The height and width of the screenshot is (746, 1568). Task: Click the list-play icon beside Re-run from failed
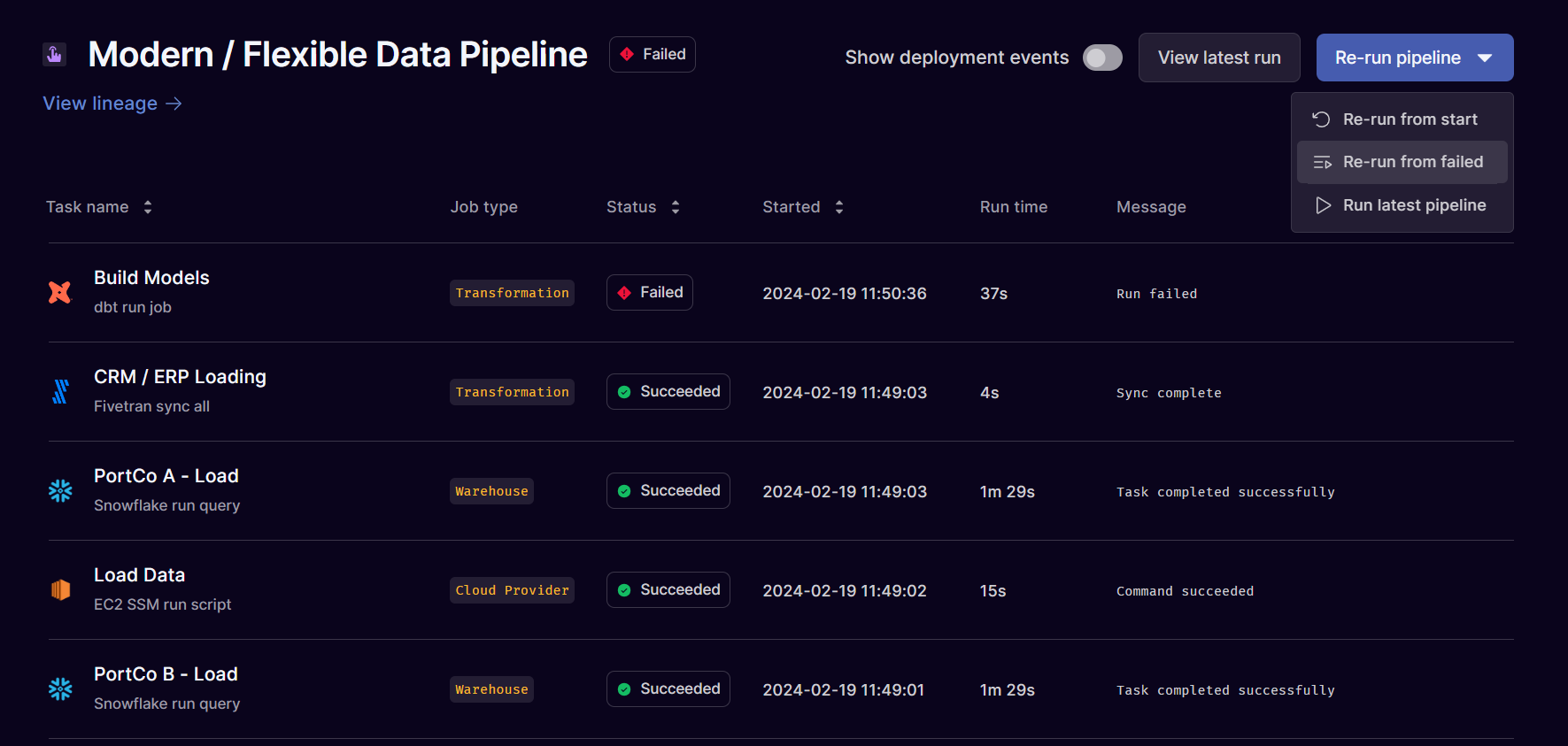(1323, 163)
